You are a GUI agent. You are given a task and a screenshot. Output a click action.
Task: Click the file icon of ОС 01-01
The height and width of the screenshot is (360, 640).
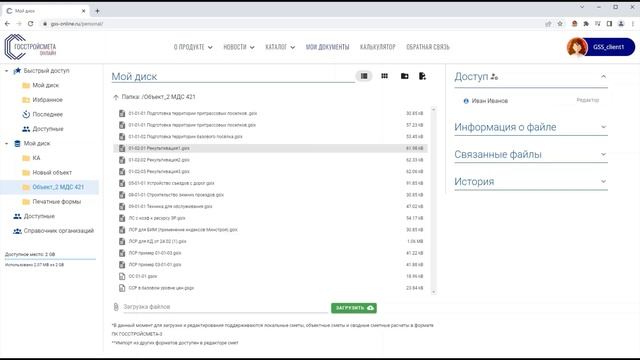(x=122, y=276)
